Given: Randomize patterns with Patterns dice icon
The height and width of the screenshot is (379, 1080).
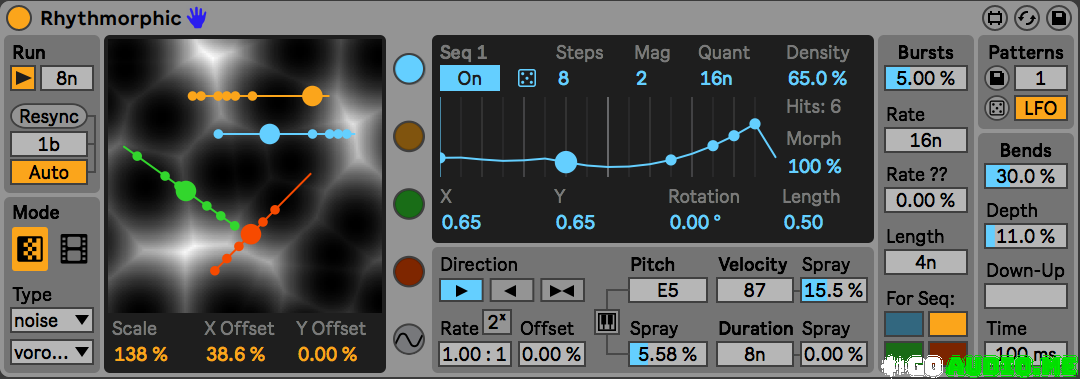Looking at the screenshot, I should coord(995,108).
